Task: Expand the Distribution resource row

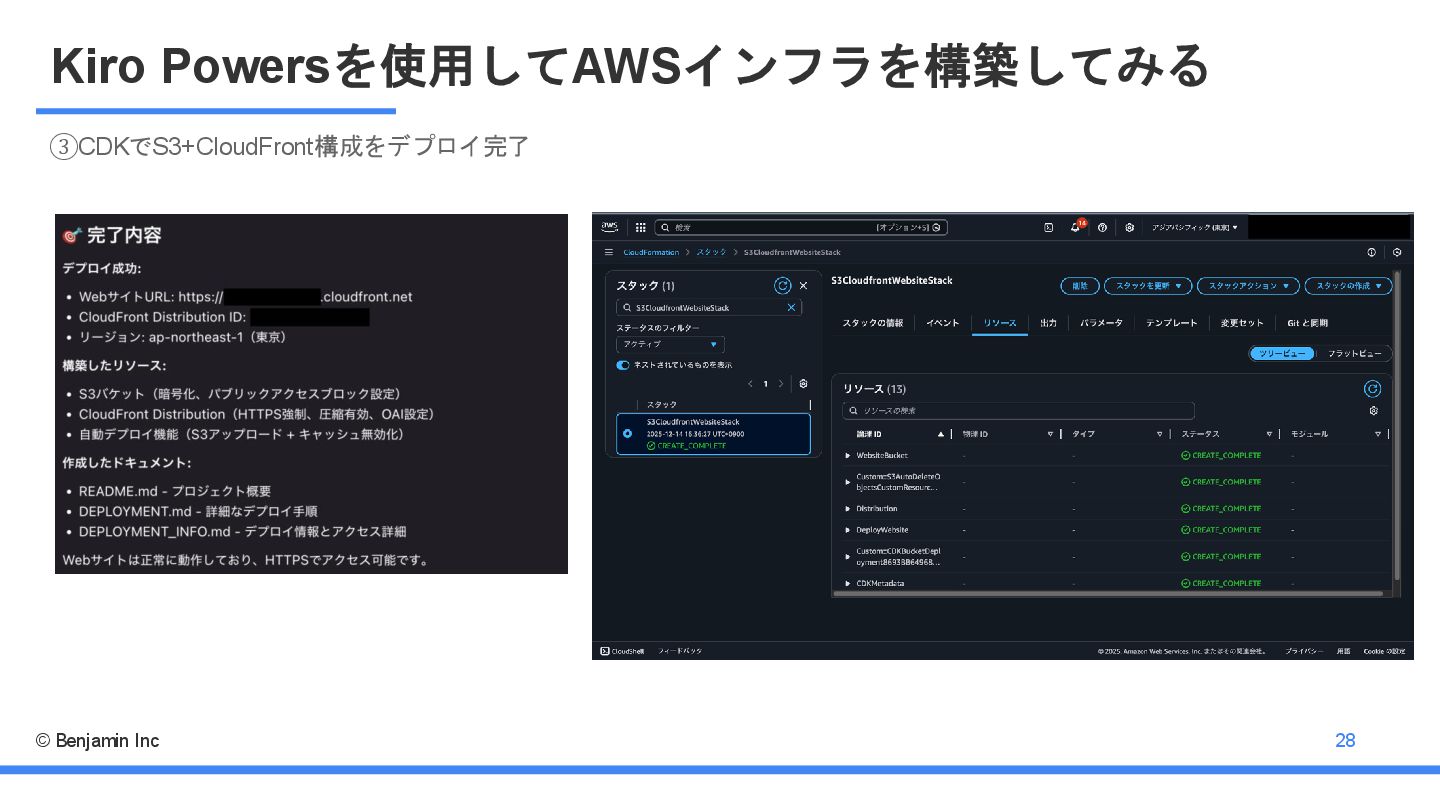Action: click(848, 509)
